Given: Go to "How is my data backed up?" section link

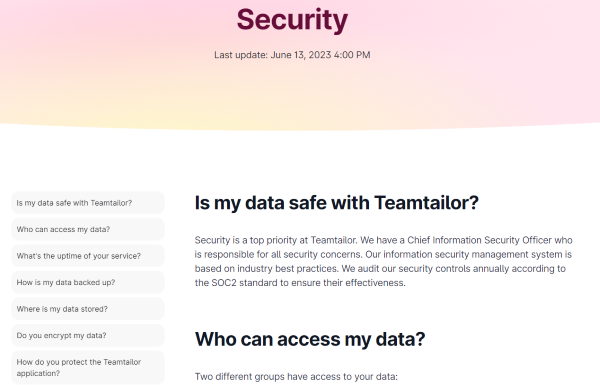Looking at the screenshot, I should (88, 282).
